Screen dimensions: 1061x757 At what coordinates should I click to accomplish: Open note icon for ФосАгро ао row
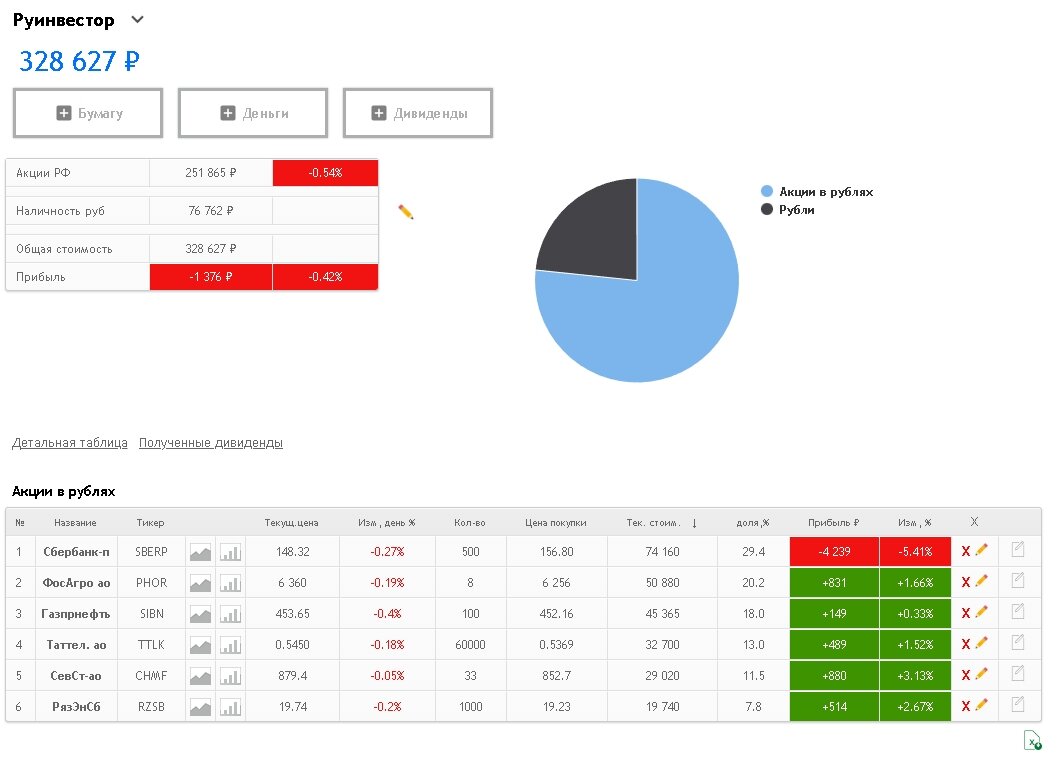(1018, 581)
